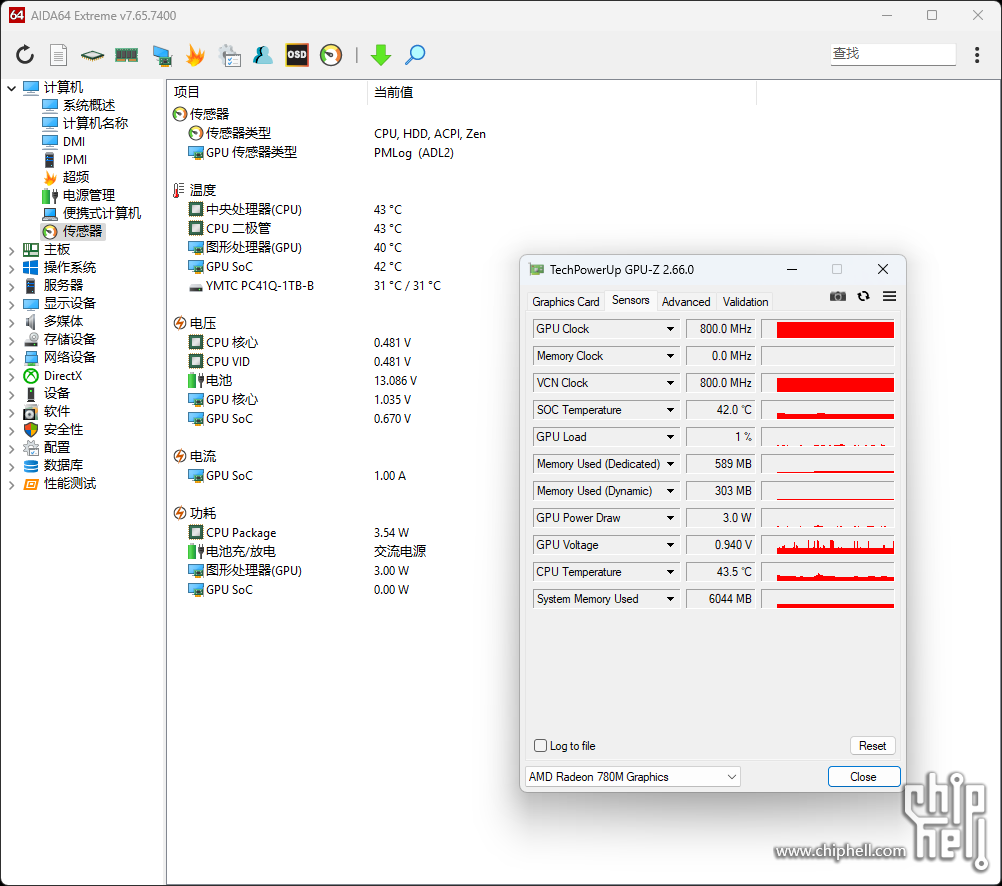Enable Log to file checkbox
The image size is (1002, 886).
click(x=541, y=745)
